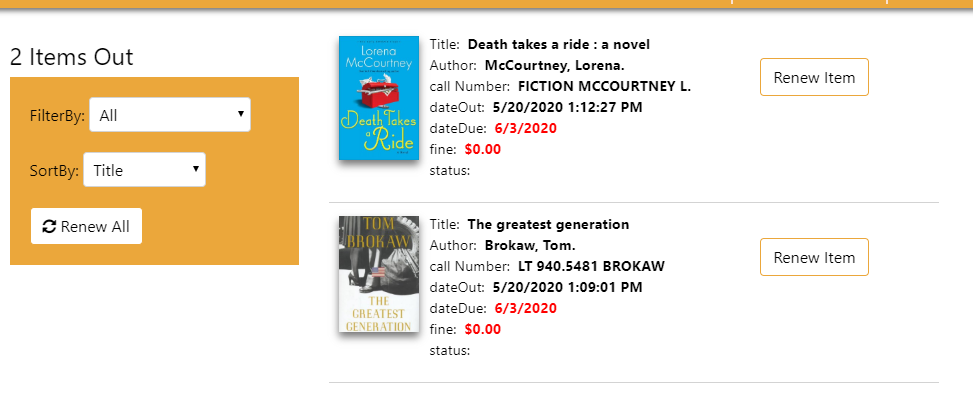Image resolution: width=973 pixels, height=417 pixels.
Task: Click title Death takes a ride : a novel
Action: [x=558, y=45]
